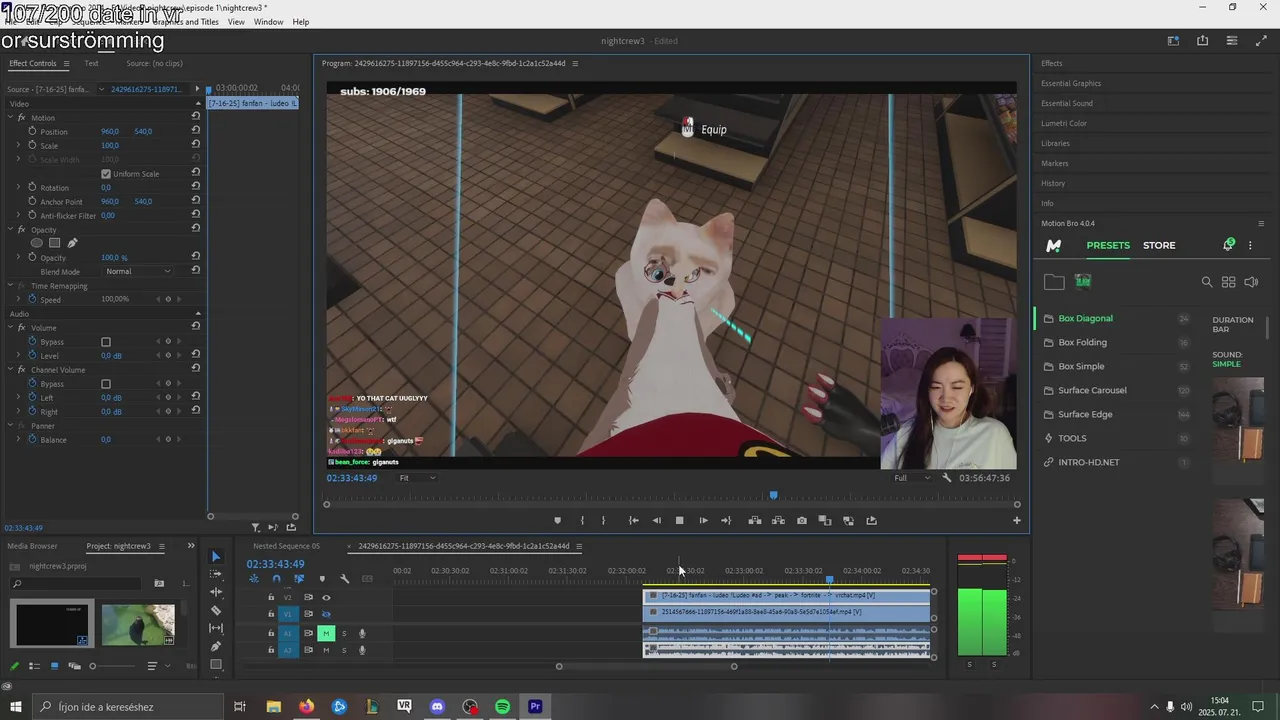Toggle lock on V2 track
The width and height of the screenshot is (1280, 720).
click(x=271, y=597)
